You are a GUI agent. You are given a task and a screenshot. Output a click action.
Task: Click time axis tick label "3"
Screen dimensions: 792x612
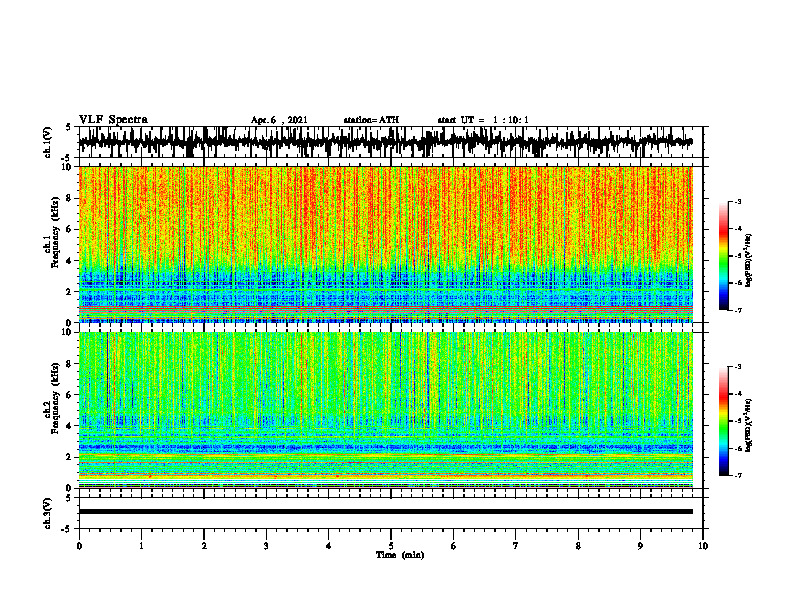266,546
